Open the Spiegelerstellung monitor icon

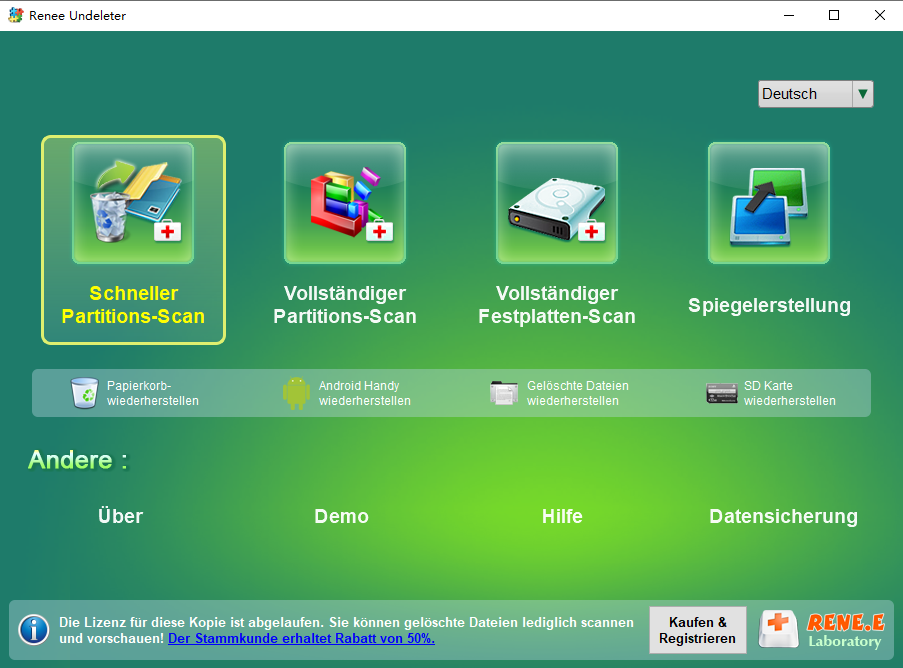pyautogui.click(x=769, y=203)
